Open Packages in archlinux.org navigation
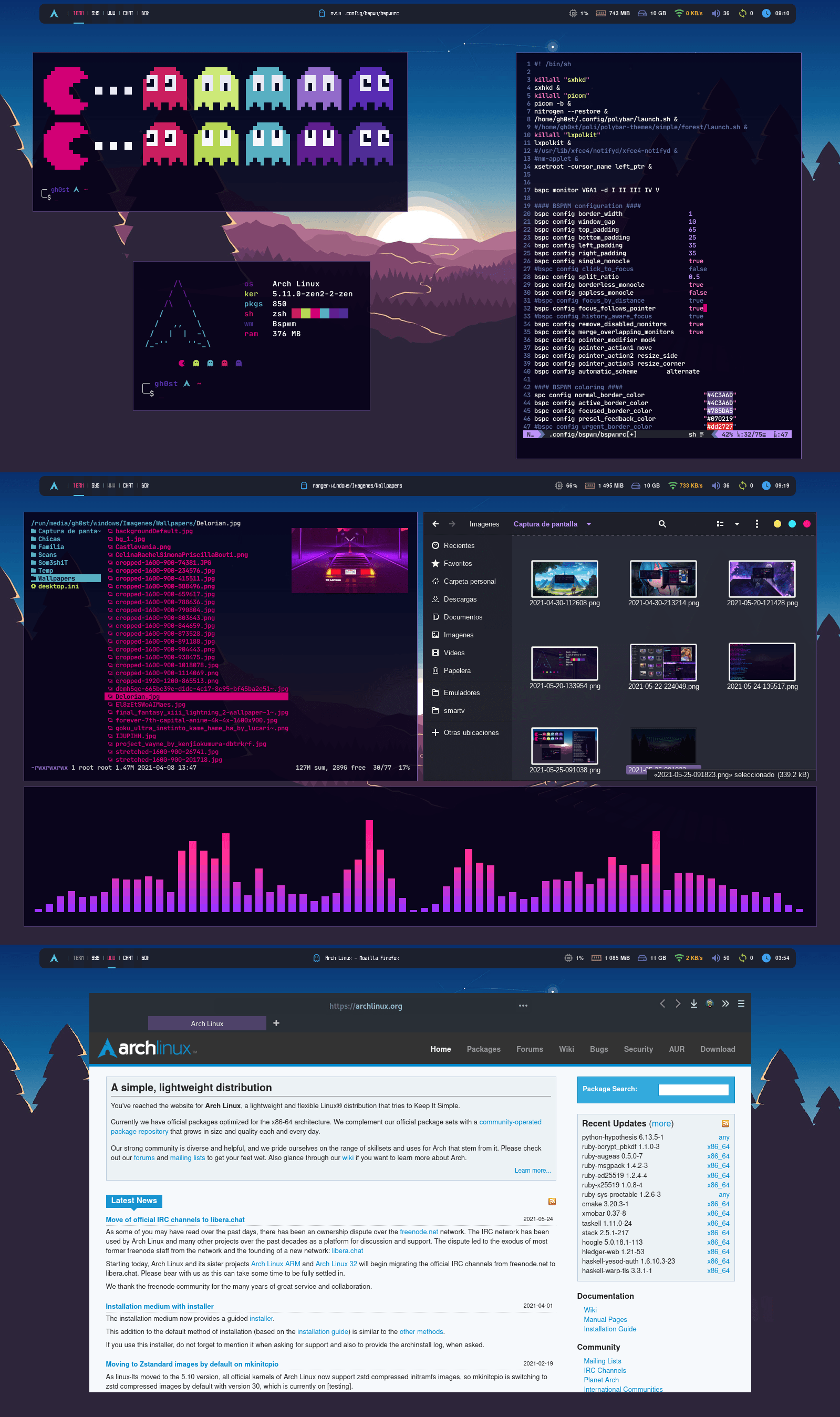The image size is (840, 1417). [x=483, y=1049]
